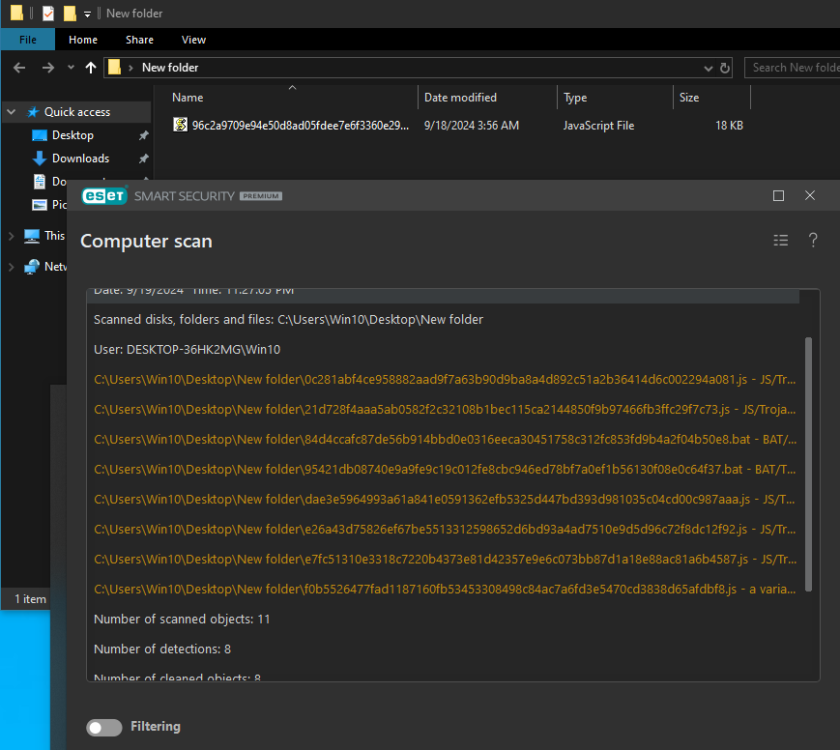Click the This PC monitor icon

[32, 236]
